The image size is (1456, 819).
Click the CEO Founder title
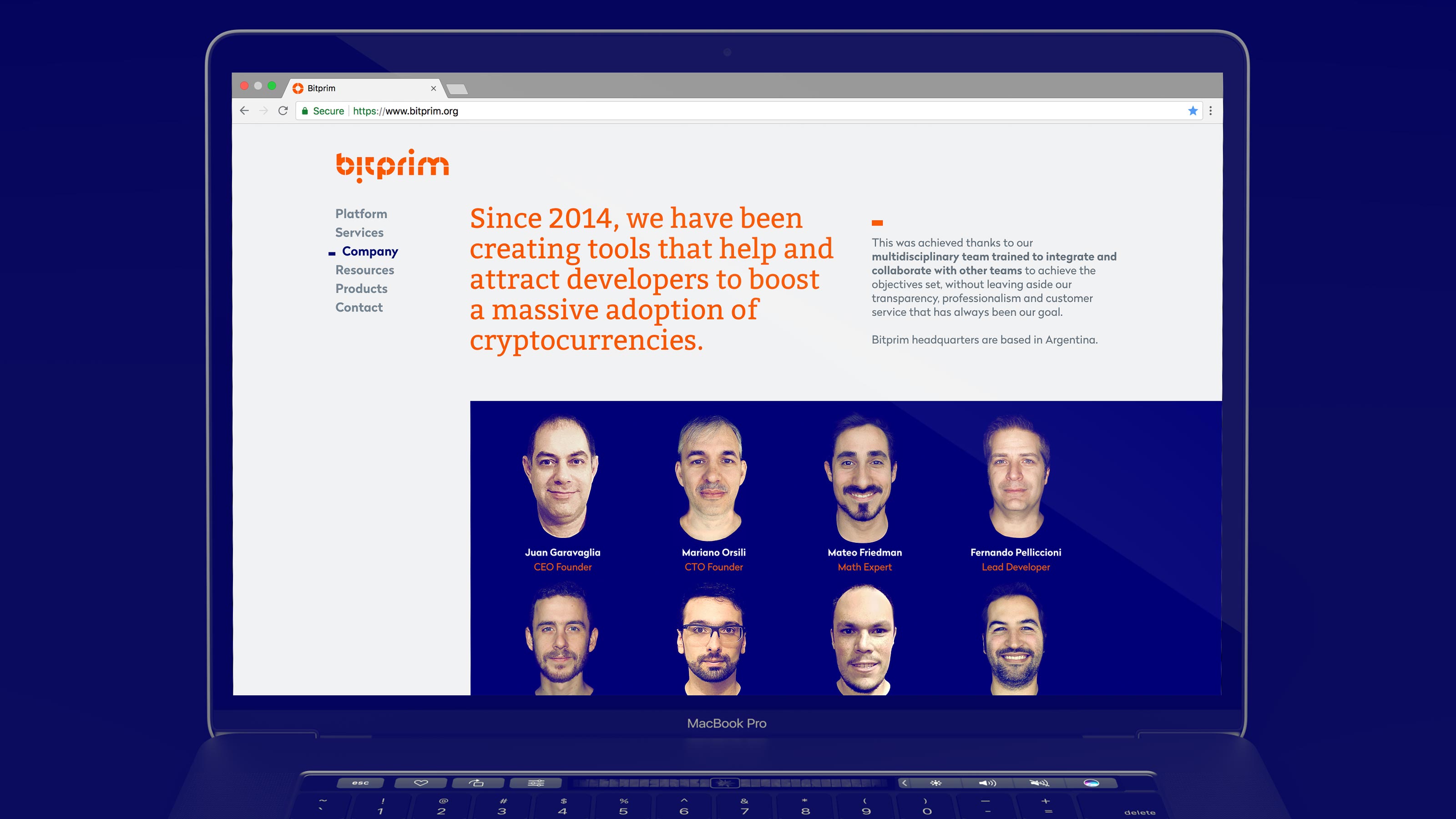pos(562,567)
